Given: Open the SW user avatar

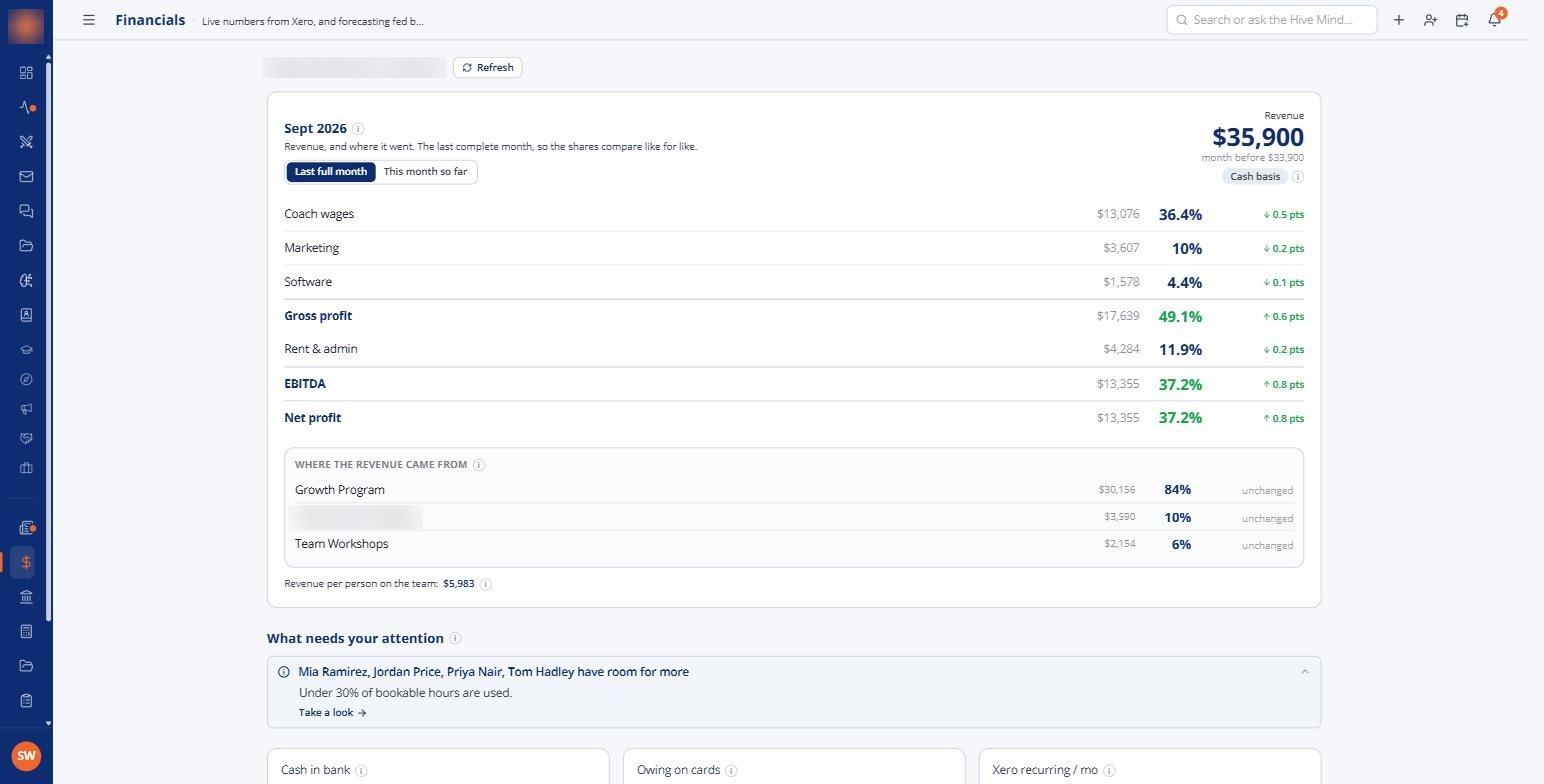Looking at the screenshot, I should pyautogui.click(x=26, y=756).
